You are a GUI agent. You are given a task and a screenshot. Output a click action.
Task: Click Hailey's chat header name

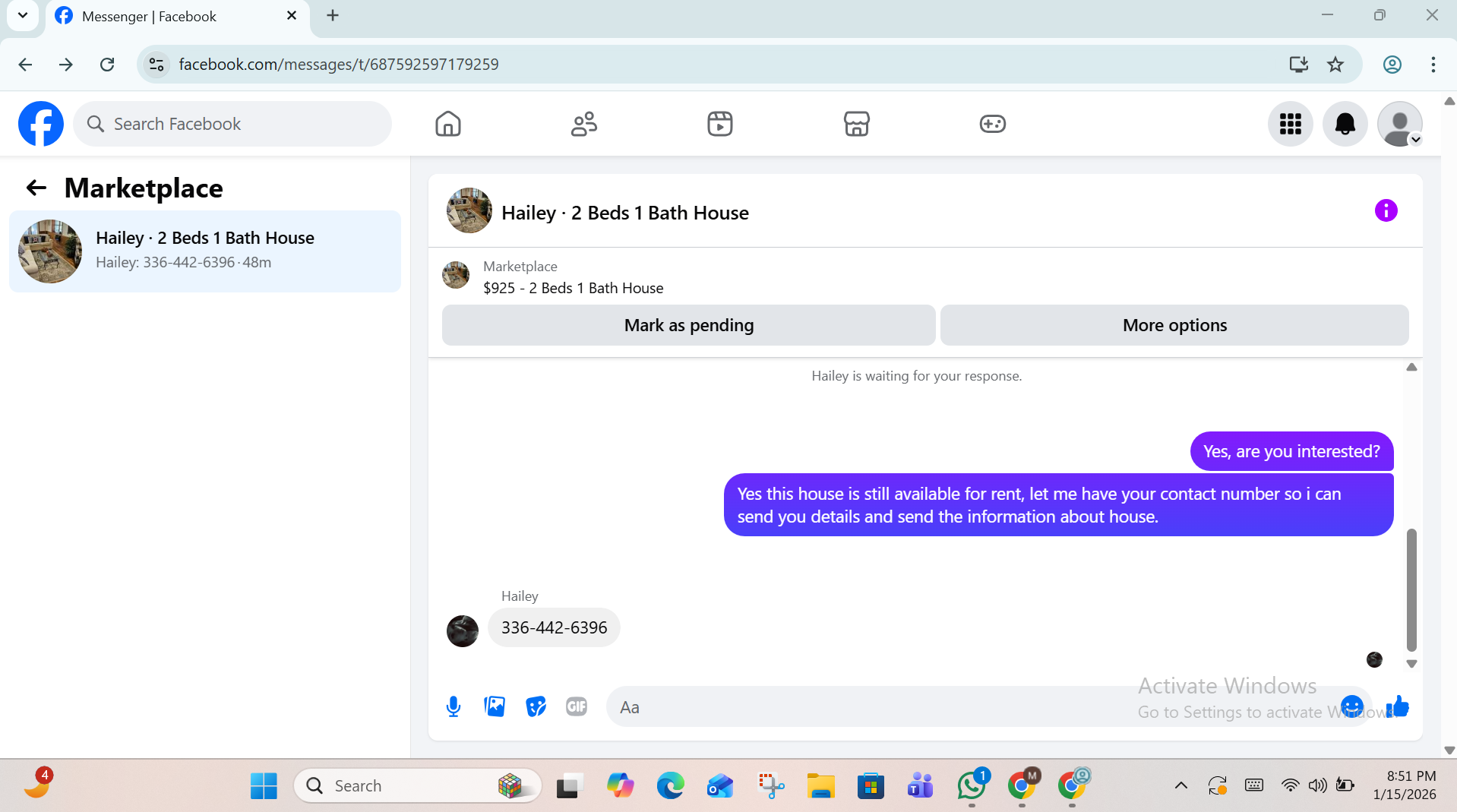click(624, 213)
